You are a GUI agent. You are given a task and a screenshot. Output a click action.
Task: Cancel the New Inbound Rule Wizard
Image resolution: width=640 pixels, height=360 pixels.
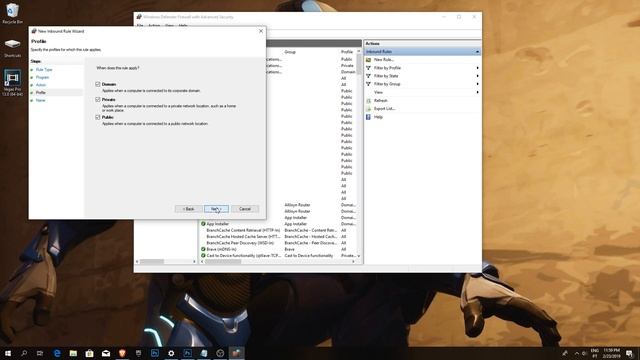pos(245,209)
